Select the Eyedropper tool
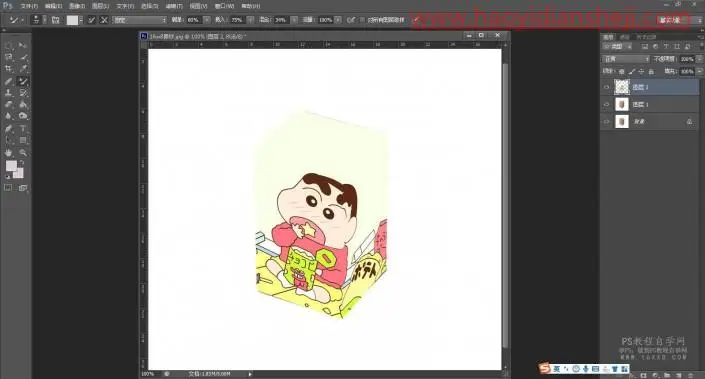The height and width of the screenshot is (379, 705). click(x=23, y=69)
